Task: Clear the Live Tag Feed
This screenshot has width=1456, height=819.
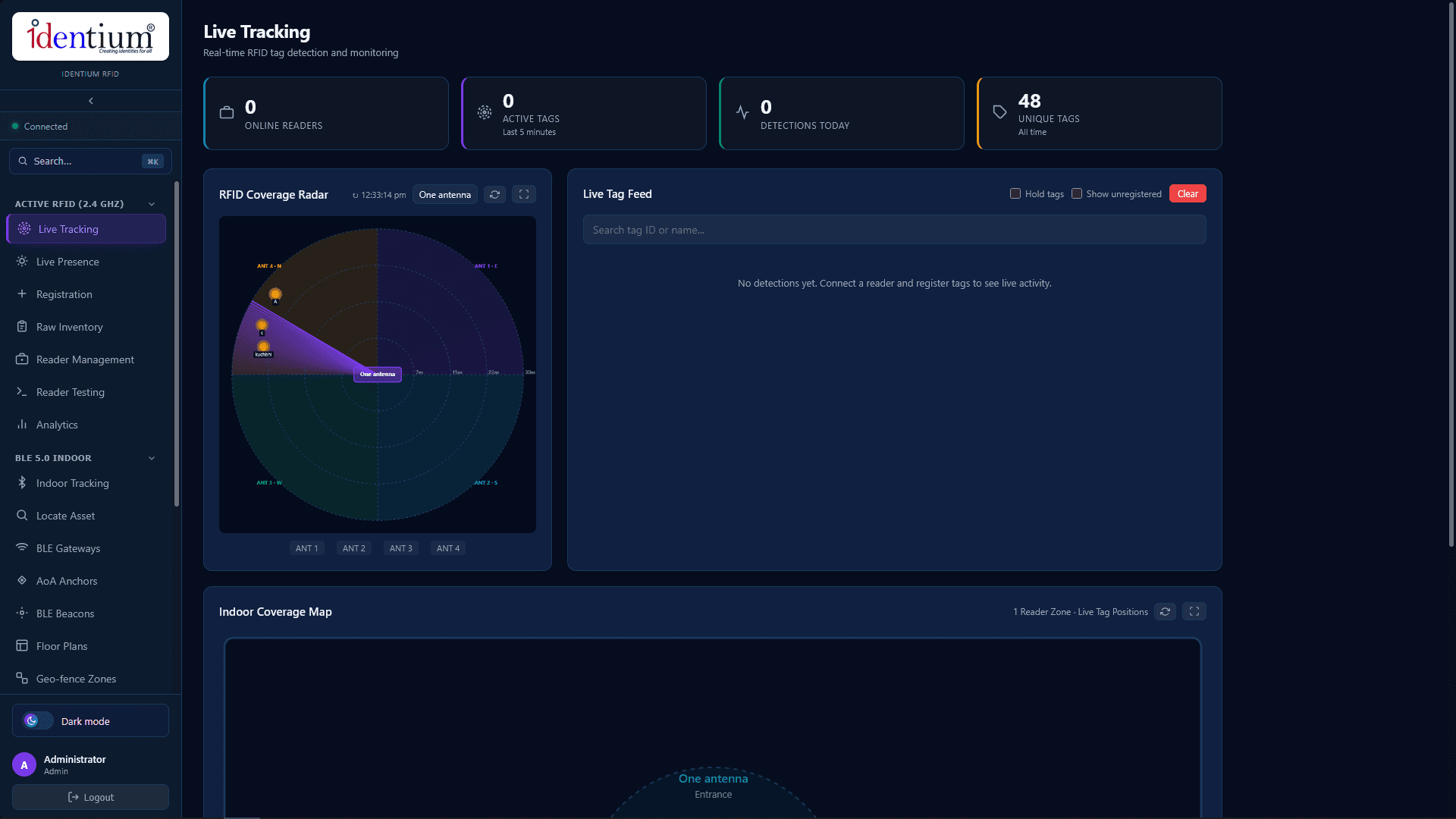Action: (1188, 193)
